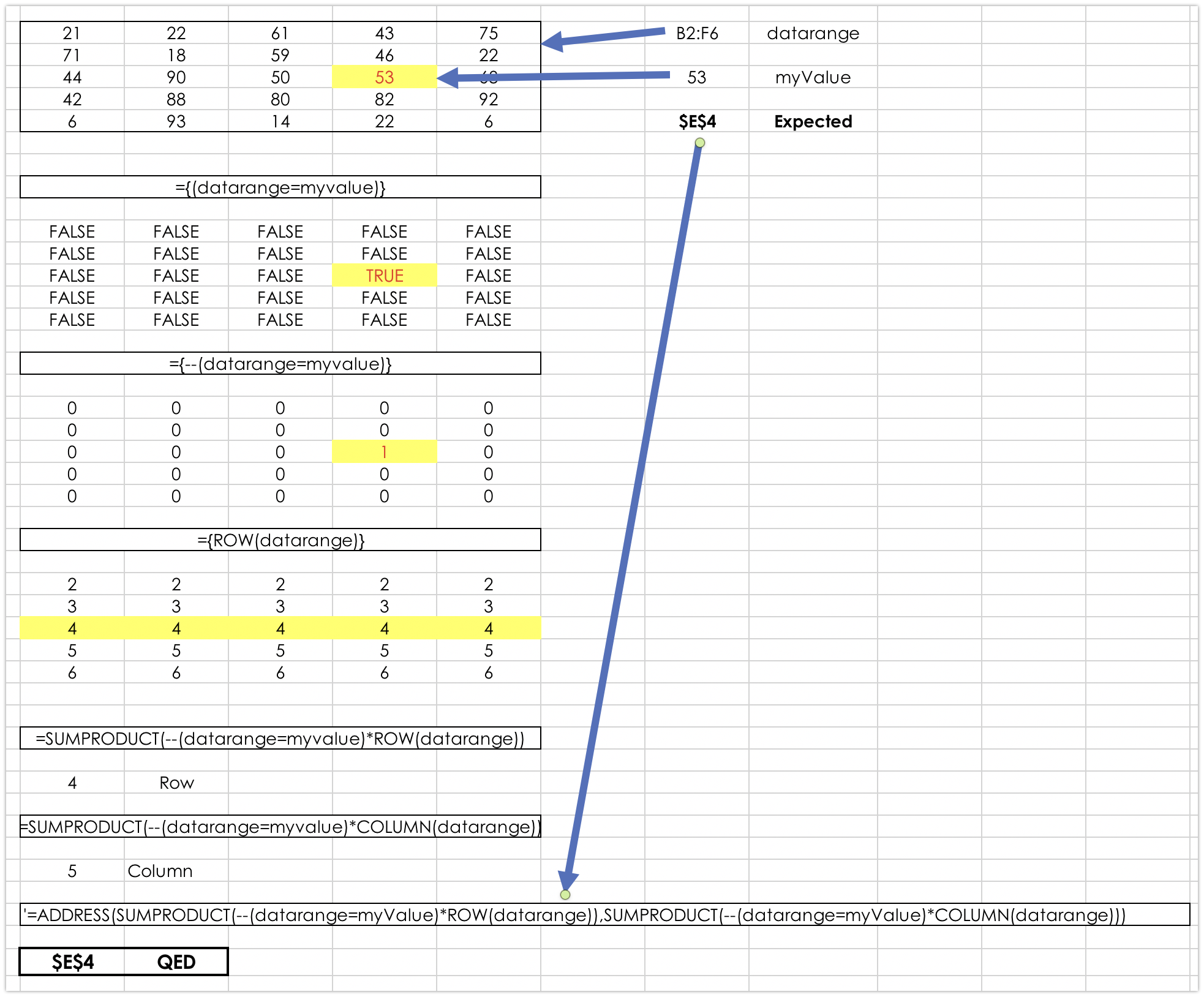Select the ={ROW(datarange)} formula box
Screen dimensions: 1204x997
(x=280, y=540)
